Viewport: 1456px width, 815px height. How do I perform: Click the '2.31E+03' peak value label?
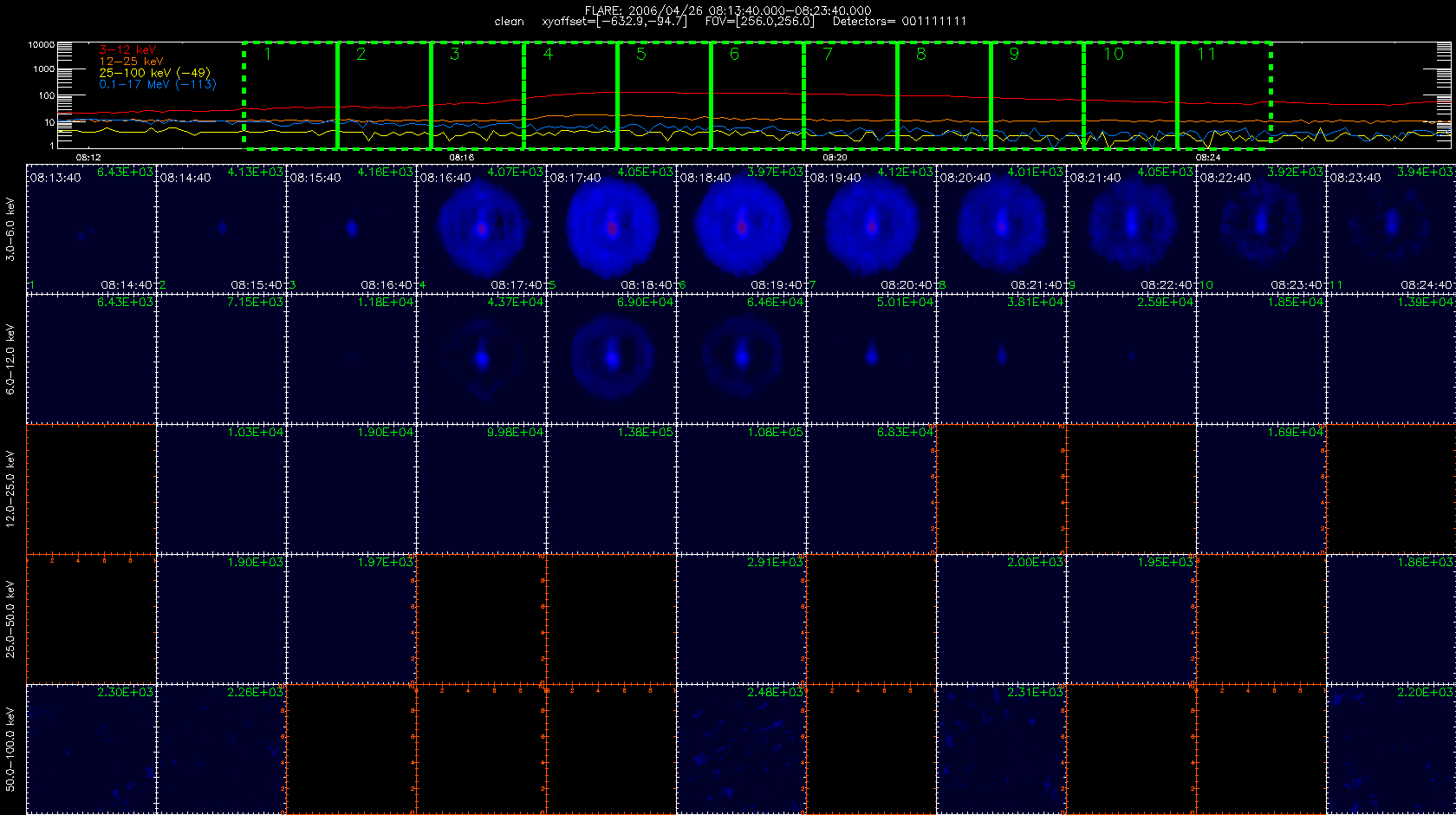click(x=1036, y=692)
